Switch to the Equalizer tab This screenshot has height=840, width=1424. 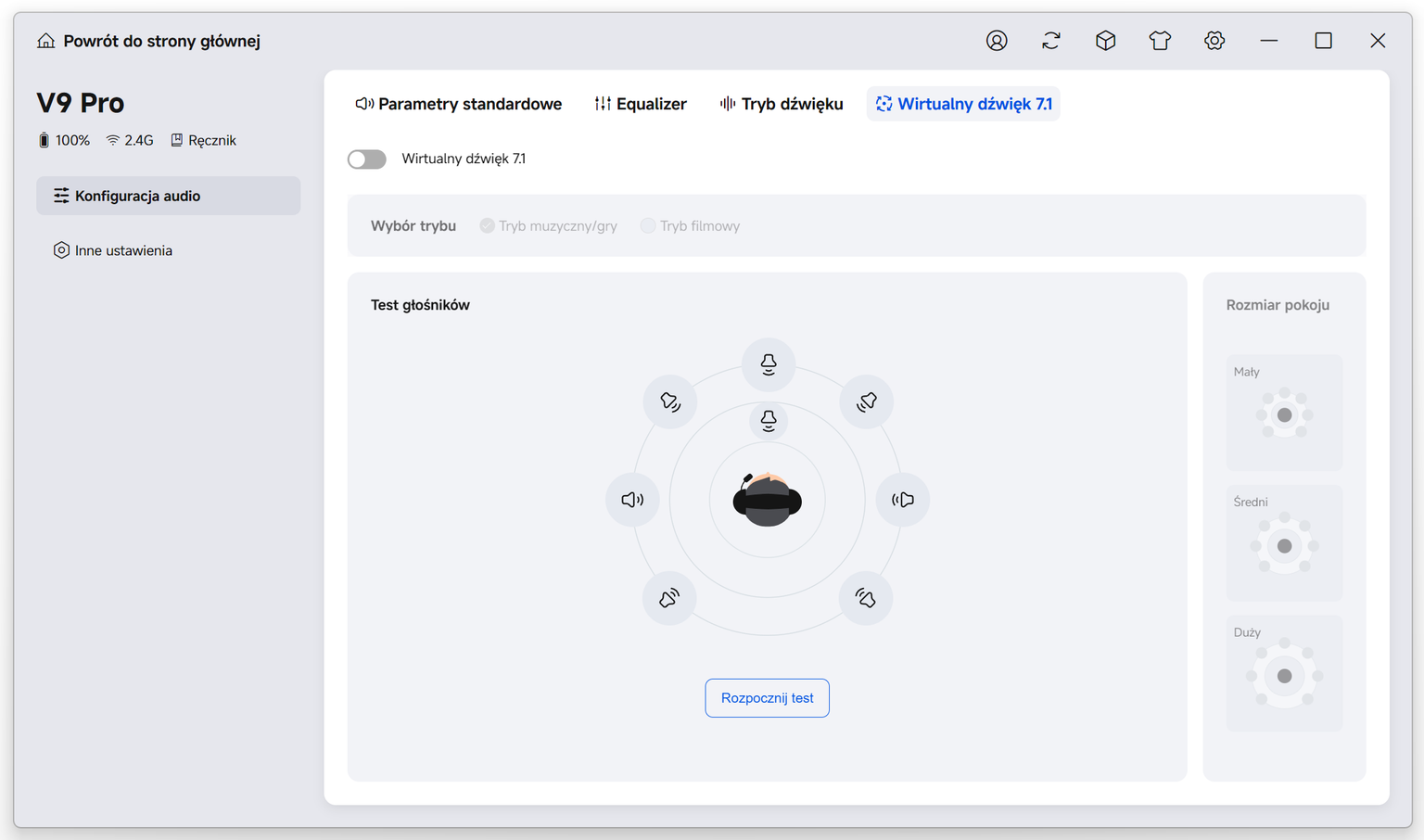[x=641, y=104]
